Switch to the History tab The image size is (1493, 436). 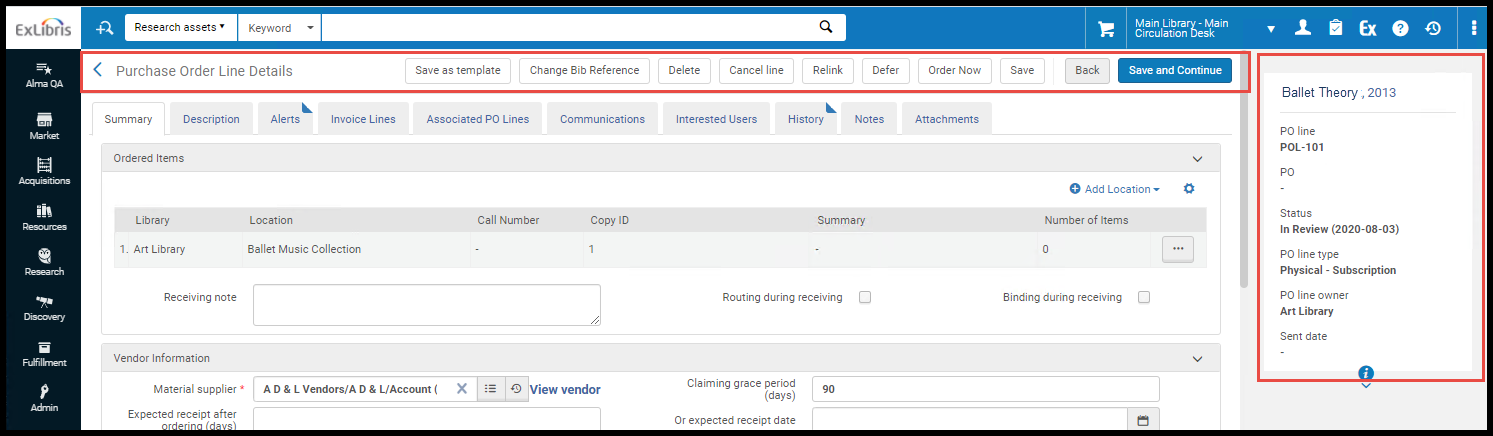tap(805, 119)
